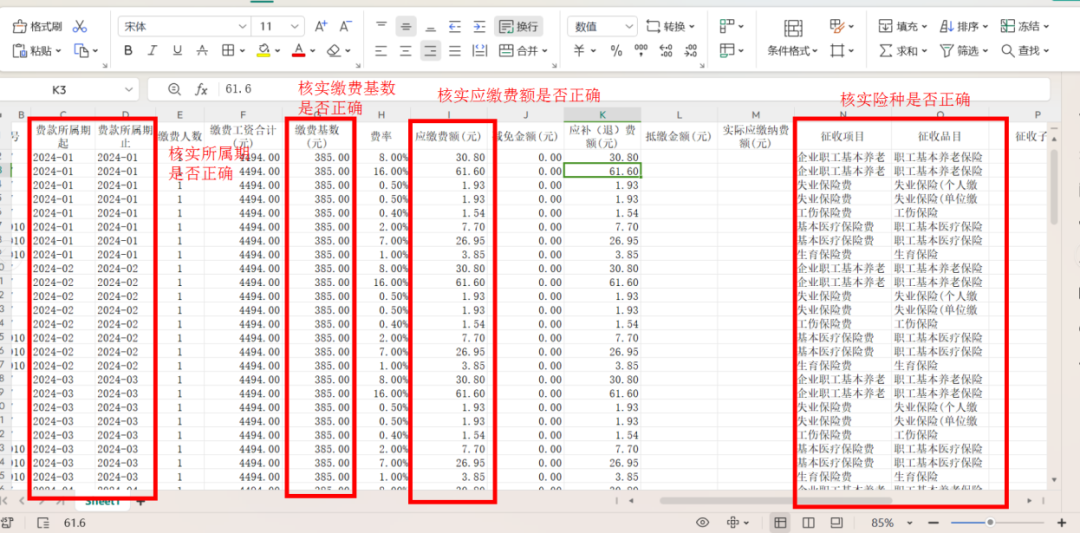Viewport: 1080px width, 533px height.
Task: Justify text alignment icon
Action: tap(455, 50)
